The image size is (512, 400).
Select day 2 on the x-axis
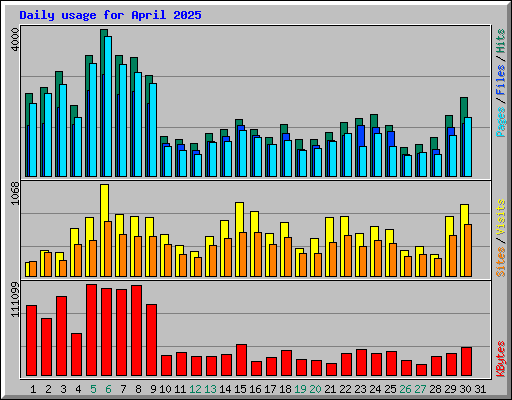point(48,389)
